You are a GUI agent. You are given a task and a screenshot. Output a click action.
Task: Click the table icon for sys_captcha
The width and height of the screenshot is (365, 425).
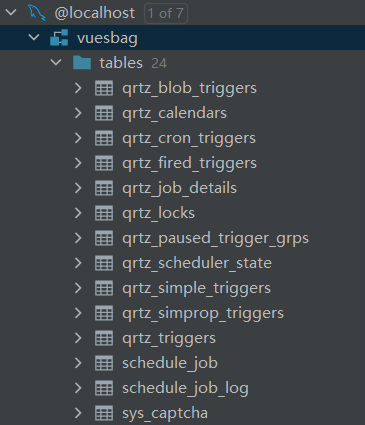tap(104, 413)
